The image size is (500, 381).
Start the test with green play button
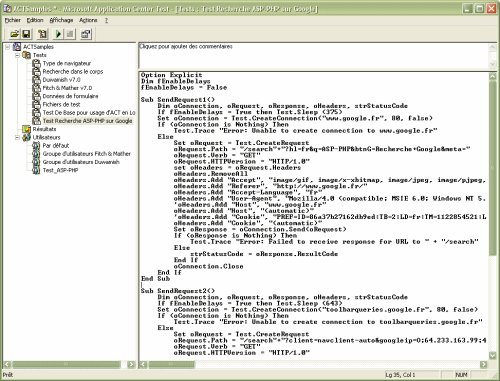point(58,34)
